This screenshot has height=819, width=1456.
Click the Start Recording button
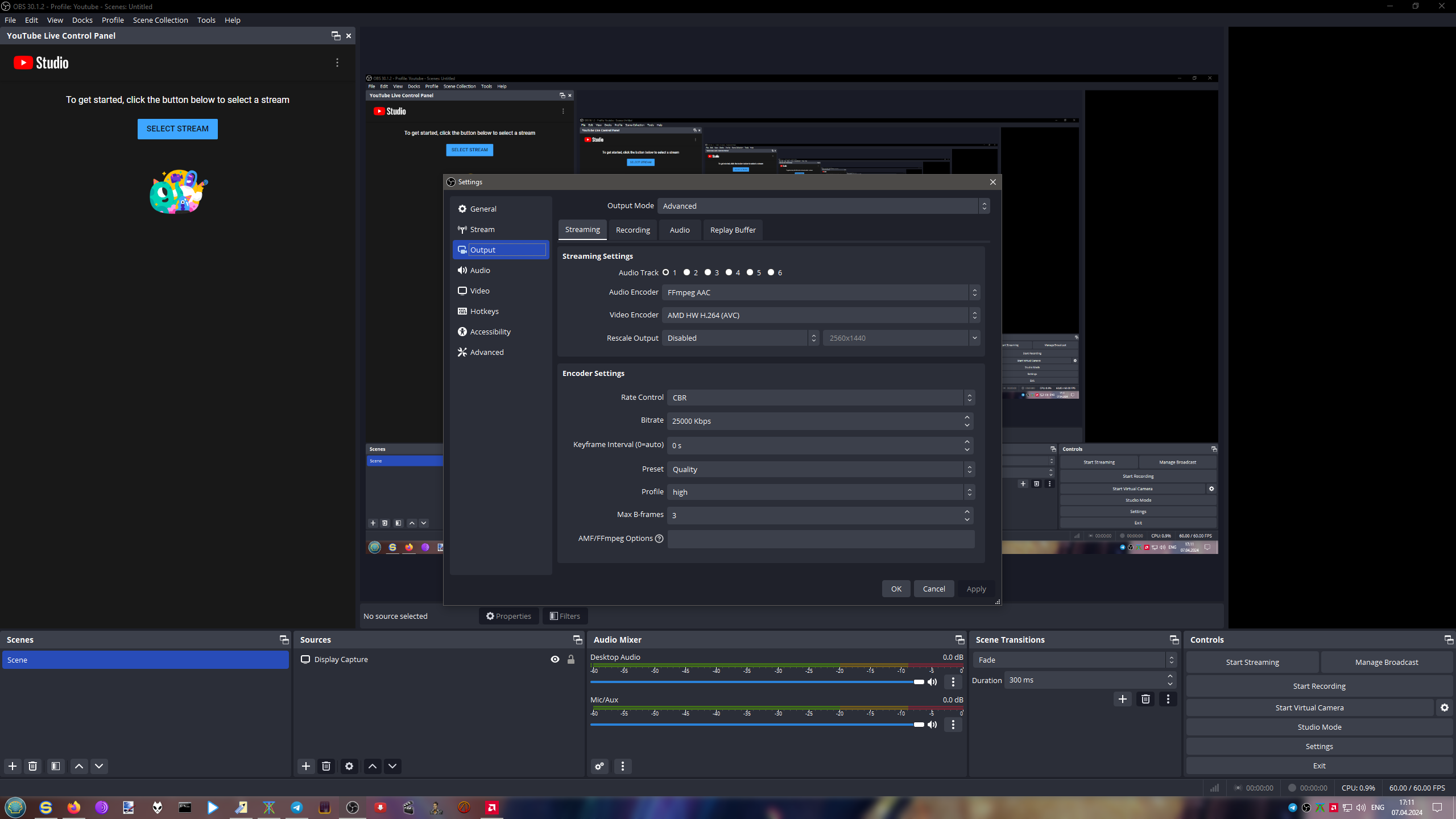point(1319,686)
